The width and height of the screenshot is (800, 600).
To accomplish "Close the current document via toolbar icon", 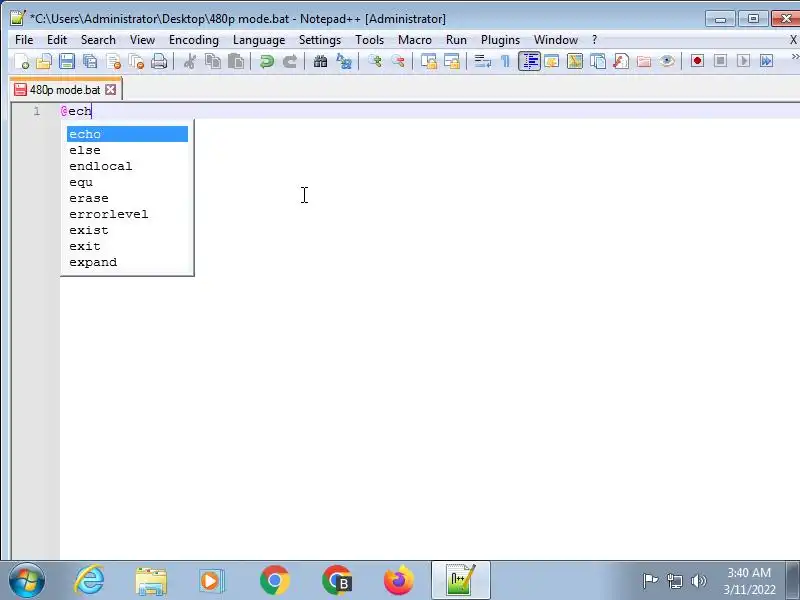I will point(113,62).
